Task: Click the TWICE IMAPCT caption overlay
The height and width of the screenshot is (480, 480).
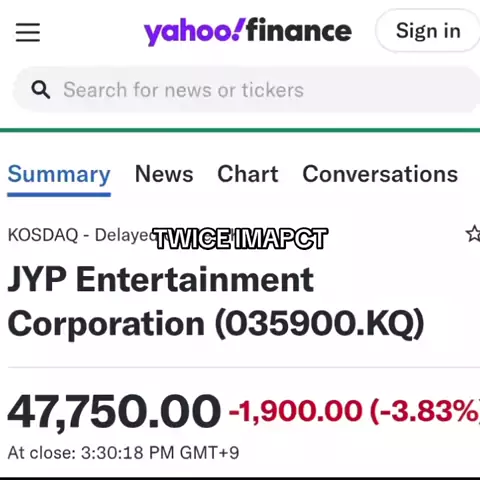Action: 240,238
